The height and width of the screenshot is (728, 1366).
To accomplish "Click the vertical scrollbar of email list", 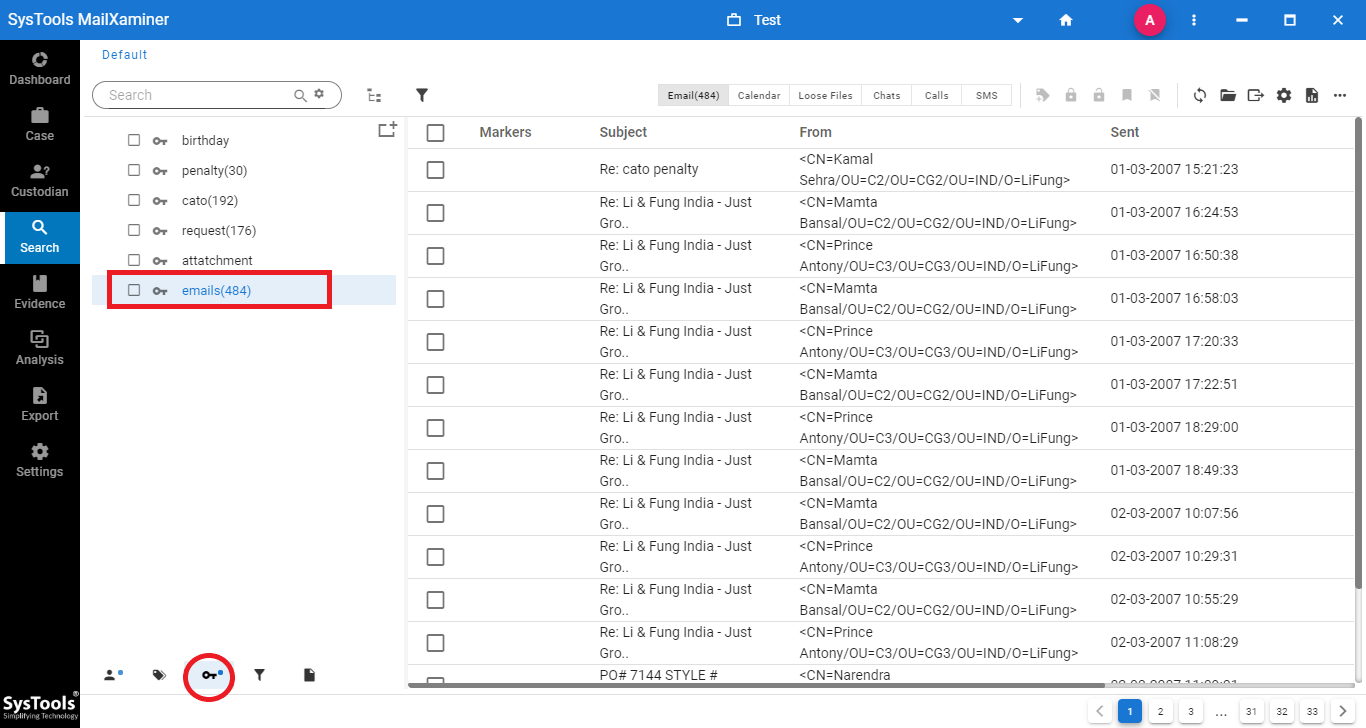I will [1360, 353].
